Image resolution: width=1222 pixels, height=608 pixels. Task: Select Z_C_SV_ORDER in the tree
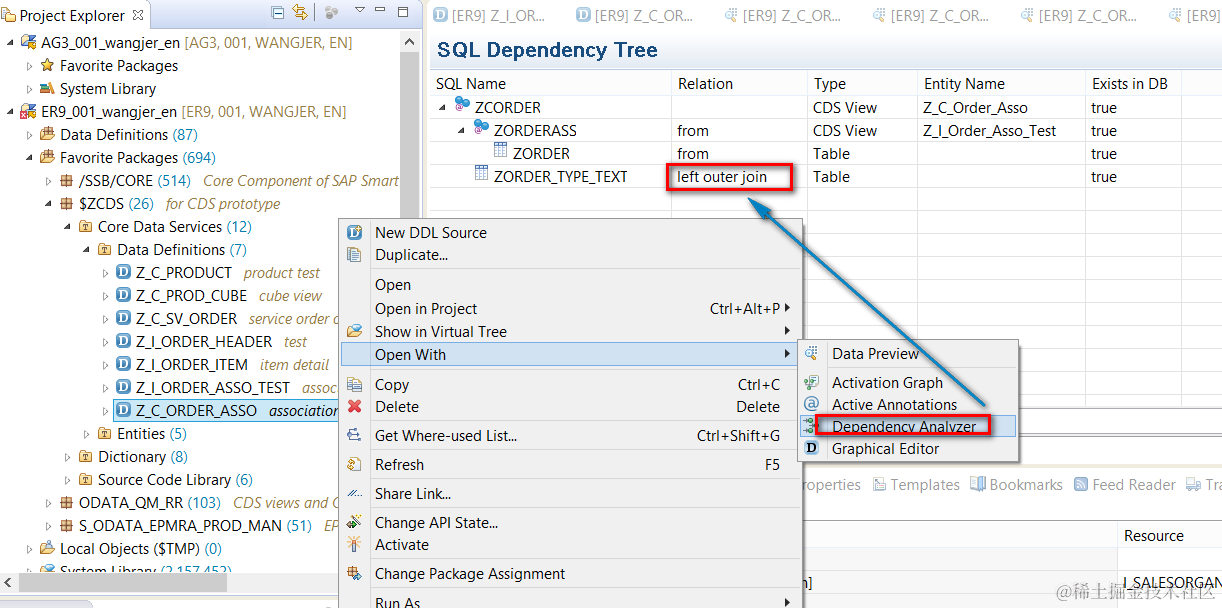[x=187, y=318]
